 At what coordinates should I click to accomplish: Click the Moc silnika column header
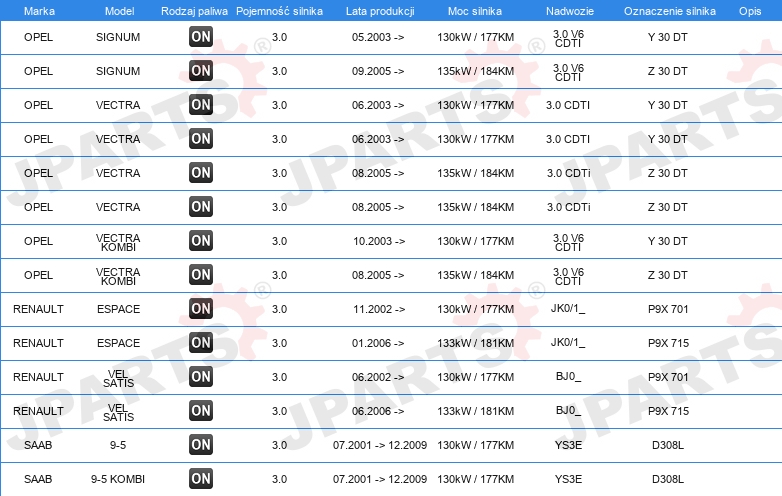(x=475, y=11)
